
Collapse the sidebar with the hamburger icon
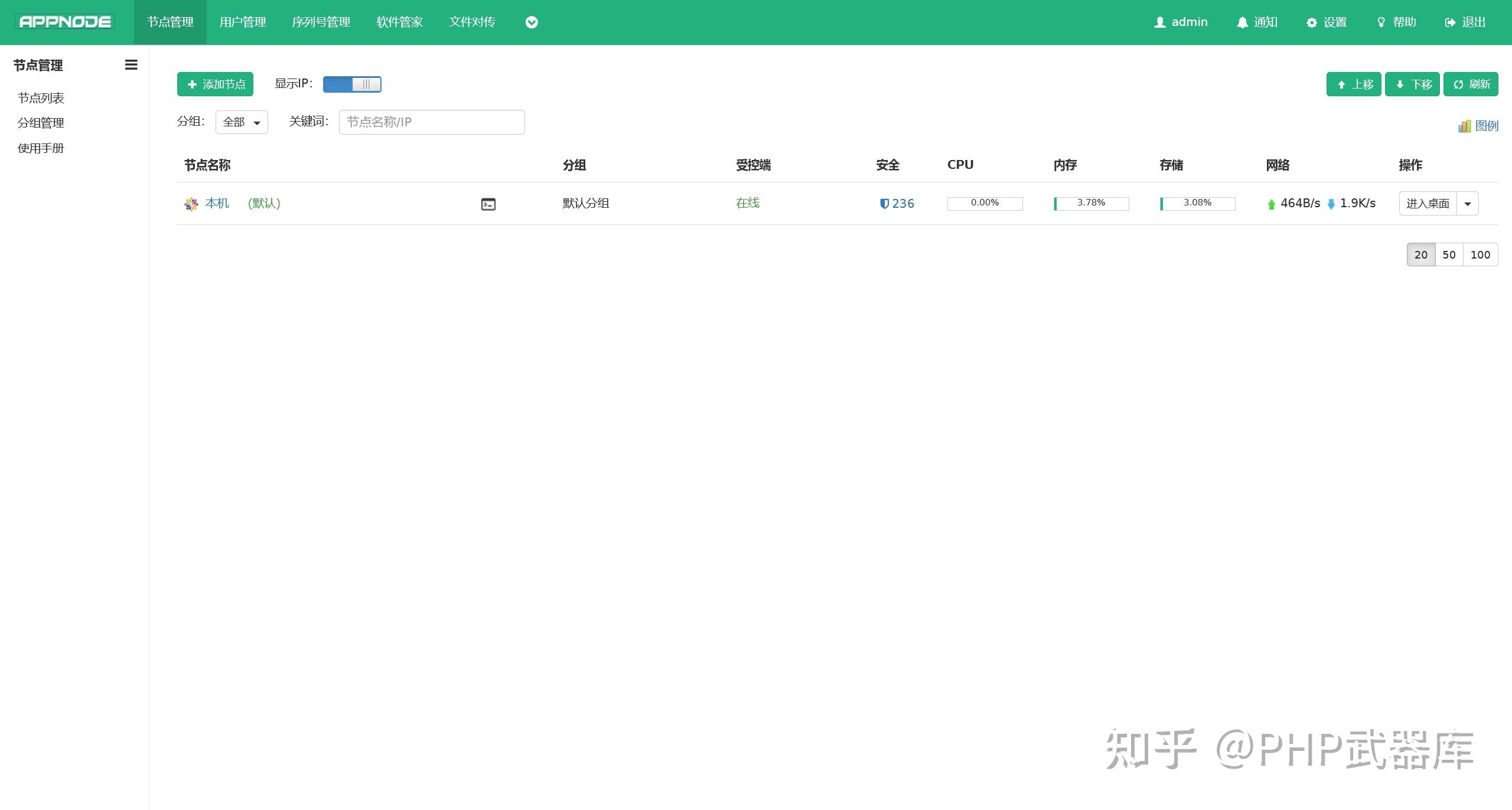[x=131, y=65]
